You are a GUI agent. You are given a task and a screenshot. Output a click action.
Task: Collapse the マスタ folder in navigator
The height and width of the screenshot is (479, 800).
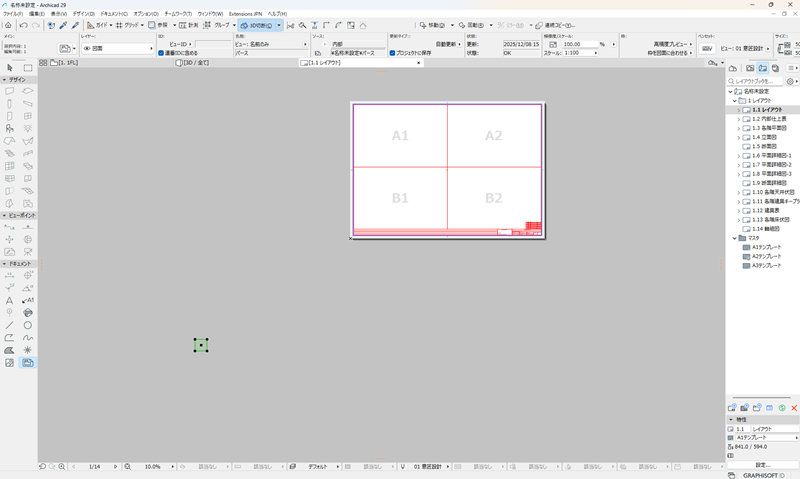[x=735, y=238]
